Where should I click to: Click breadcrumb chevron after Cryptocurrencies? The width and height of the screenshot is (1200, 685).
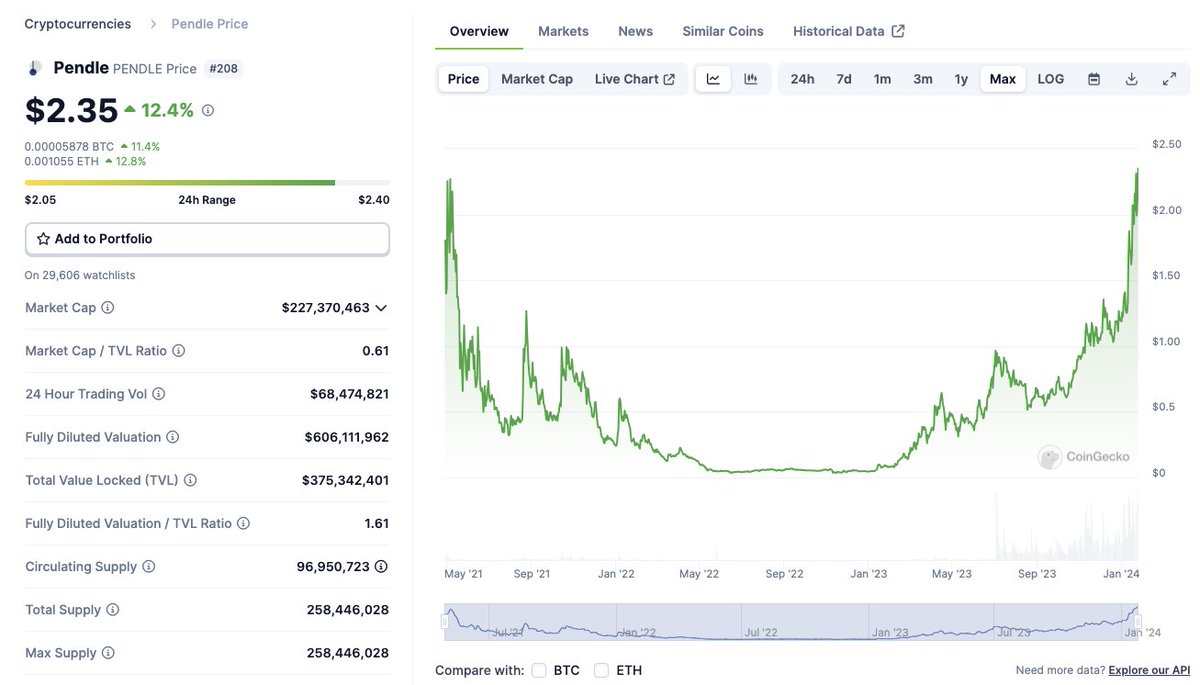coord(153,24)
